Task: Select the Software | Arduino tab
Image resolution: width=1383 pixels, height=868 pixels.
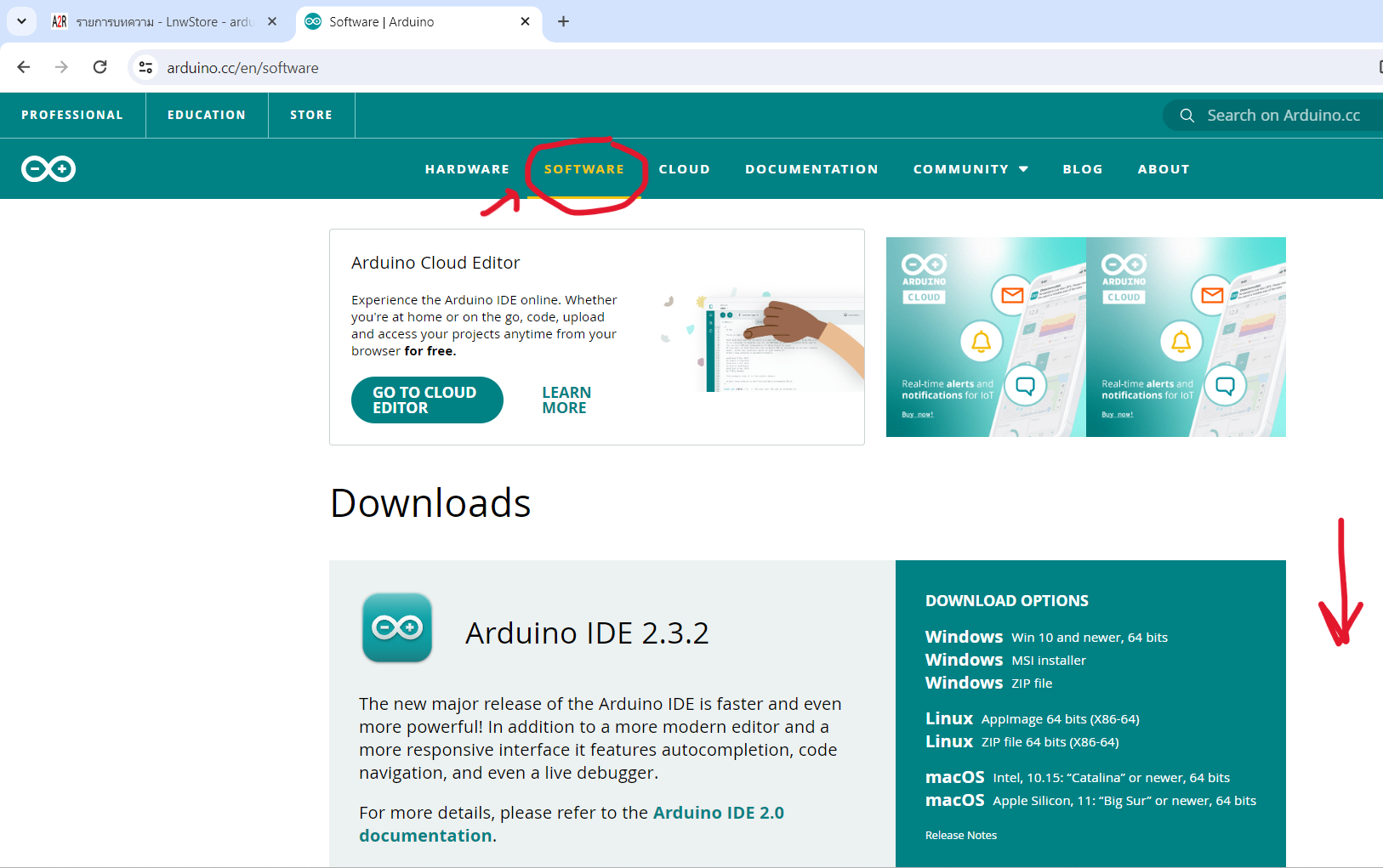Action: point(418,21)
